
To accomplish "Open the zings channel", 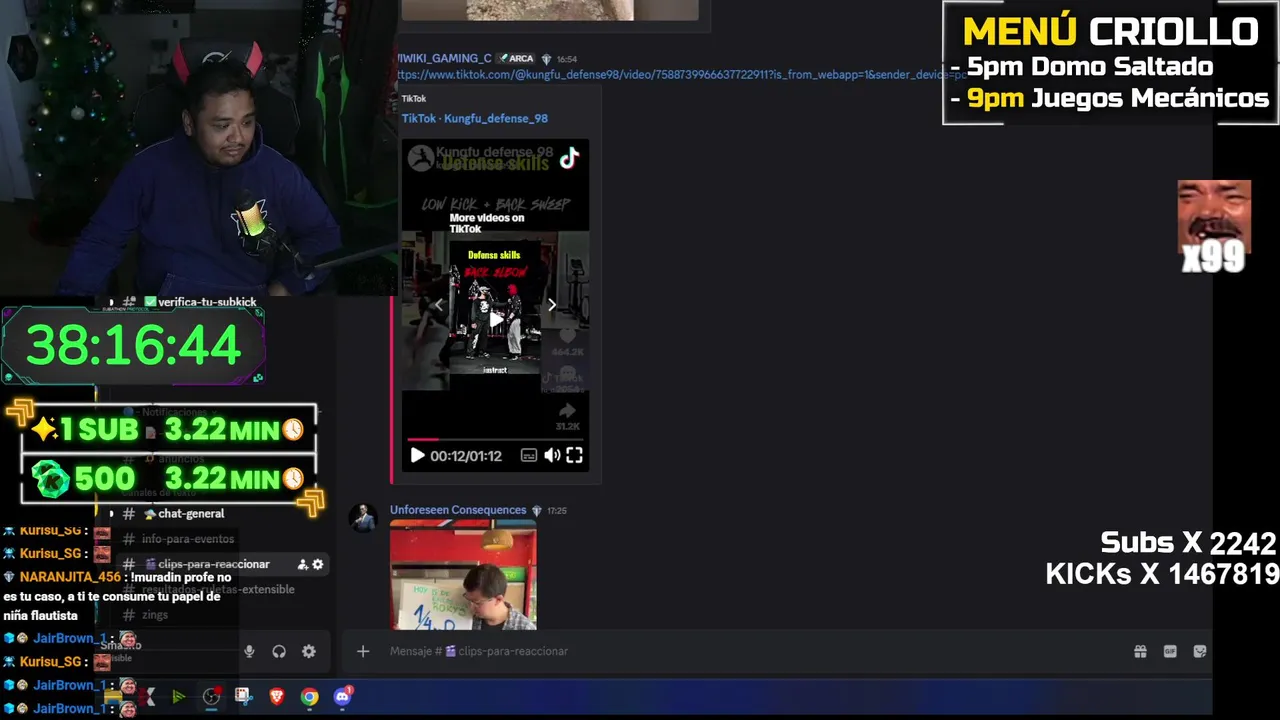I will point(155,615).
